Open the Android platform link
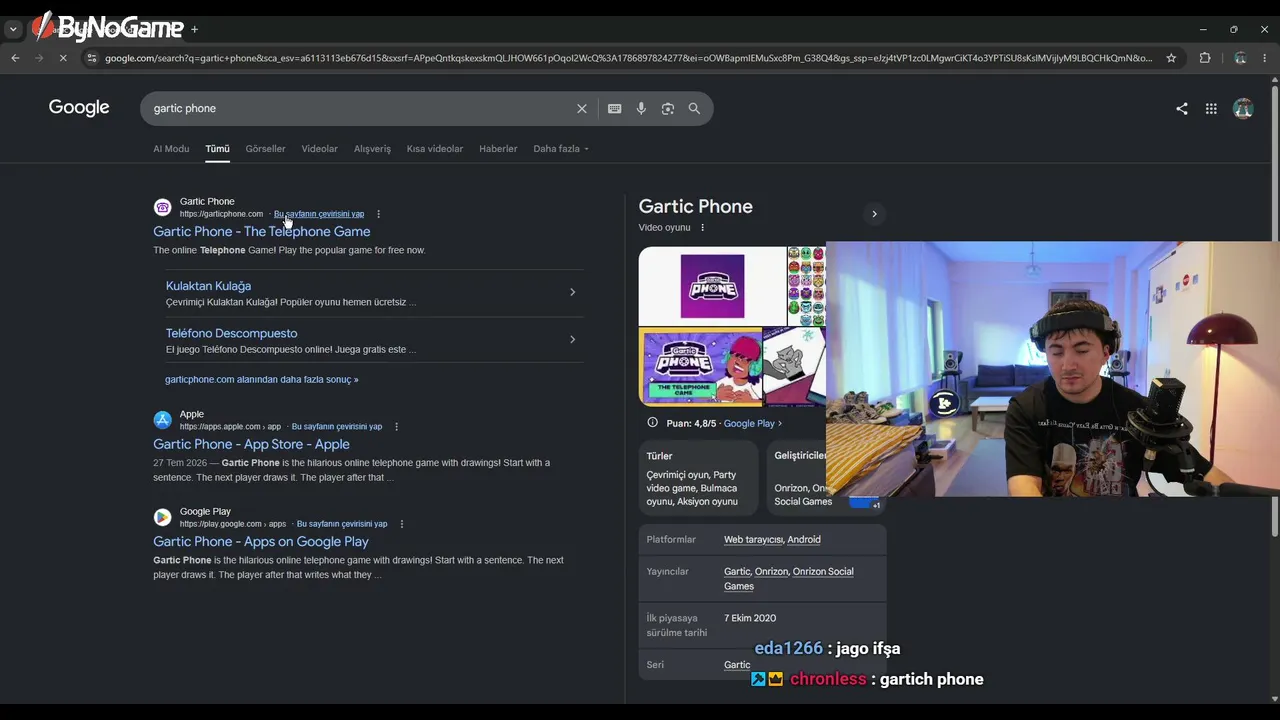Screen dimensions: 1280x720 [x=804, y=540]
